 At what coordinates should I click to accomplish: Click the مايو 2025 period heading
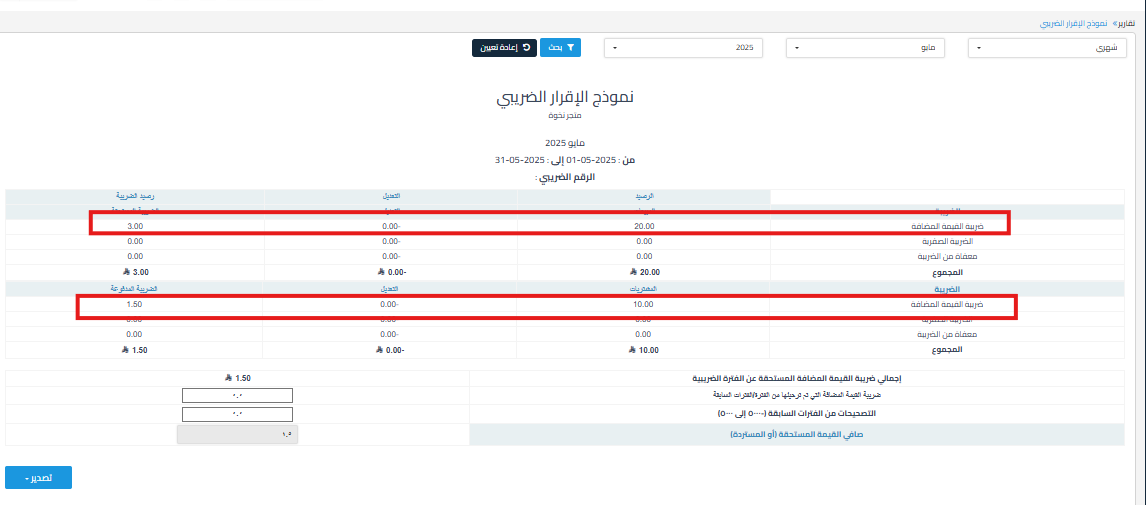(565, 143)
